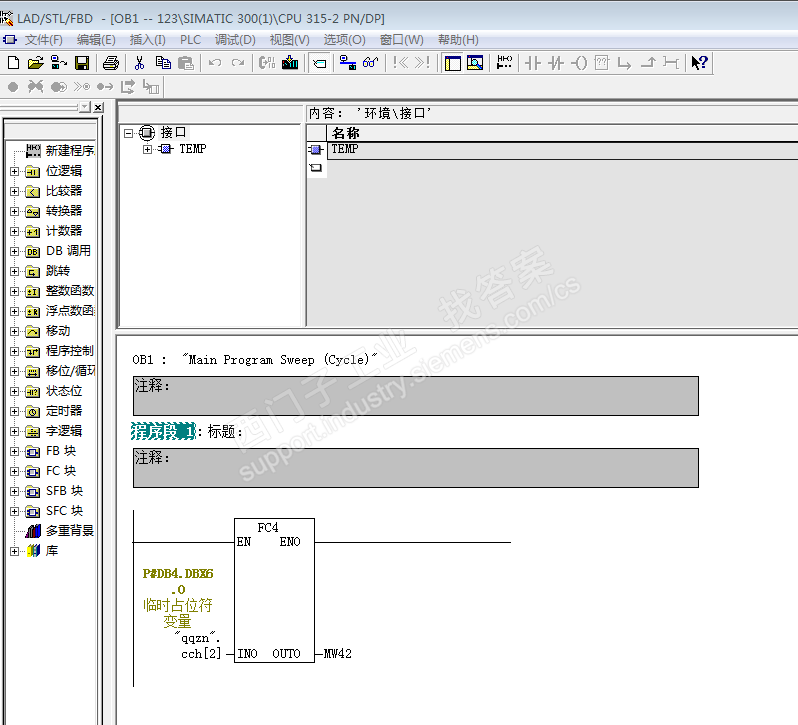Screen dimensions: 798x725
Task: Open the 选项(O) menu
Action: tap(345, 40)
